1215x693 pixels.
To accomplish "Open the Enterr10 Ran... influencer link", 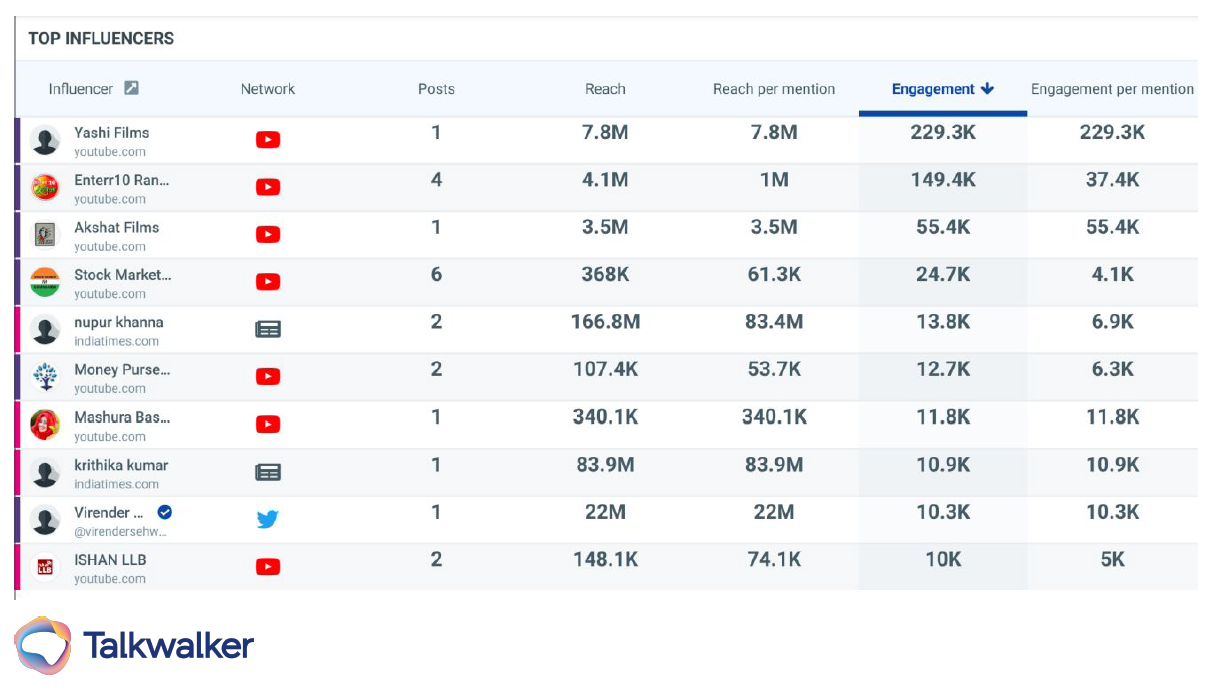I will tap(122, 180).
